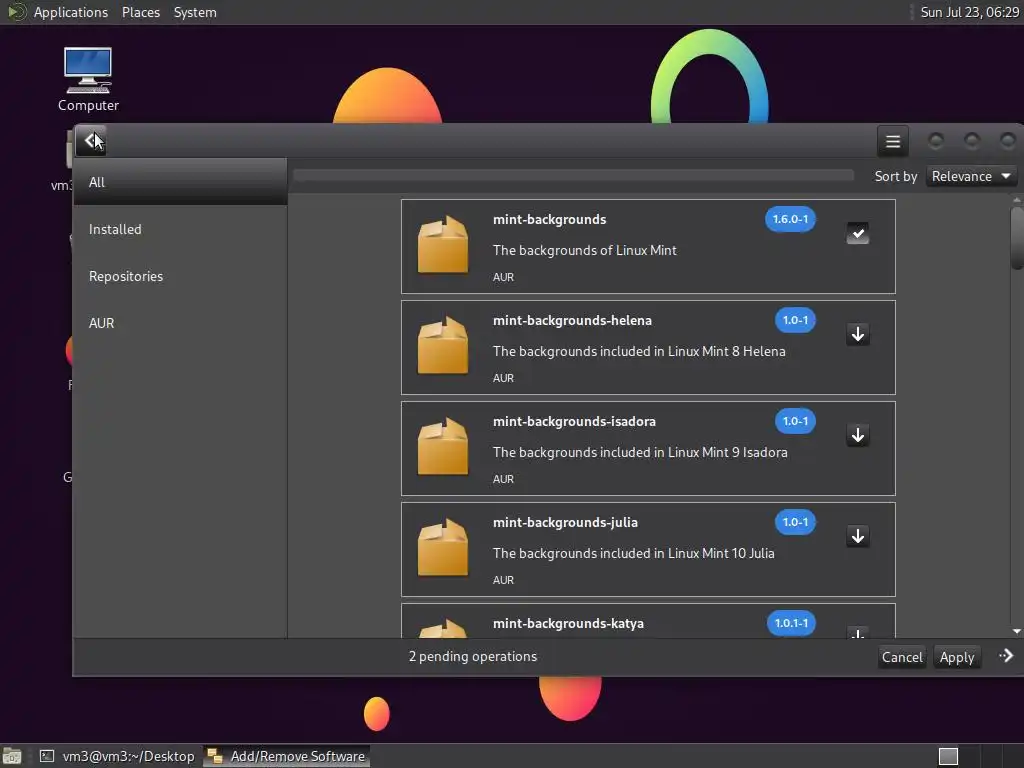Click version badge of mint-backgrounds-helena
Viewport: 1024px width, 768px height.
(x=795, y=321)
